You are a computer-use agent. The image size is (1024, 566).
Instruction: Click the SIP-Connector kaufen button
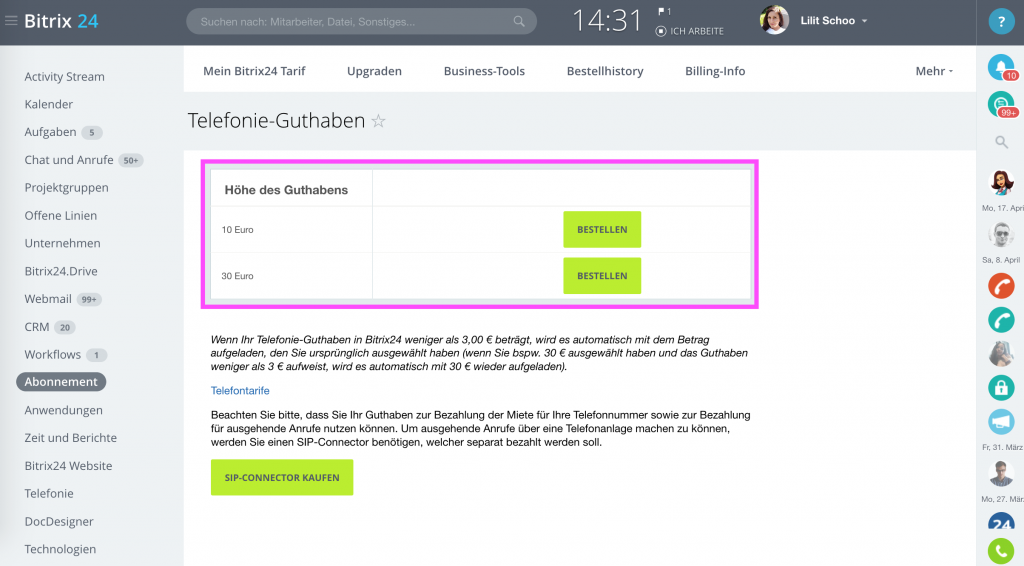(x=281, y=477)
